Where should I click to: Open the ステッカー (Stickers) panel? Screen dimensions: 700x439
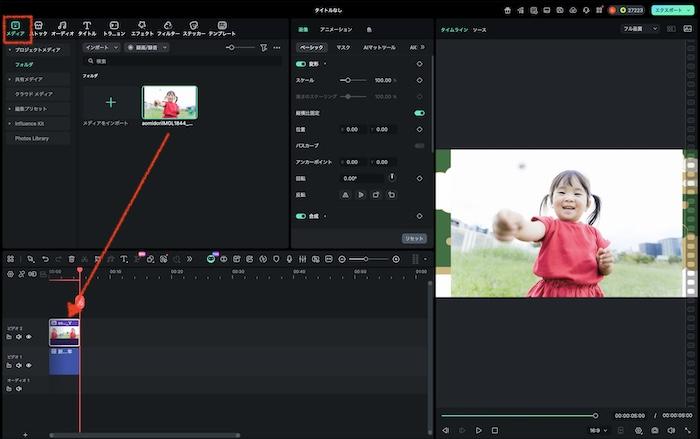194,27
